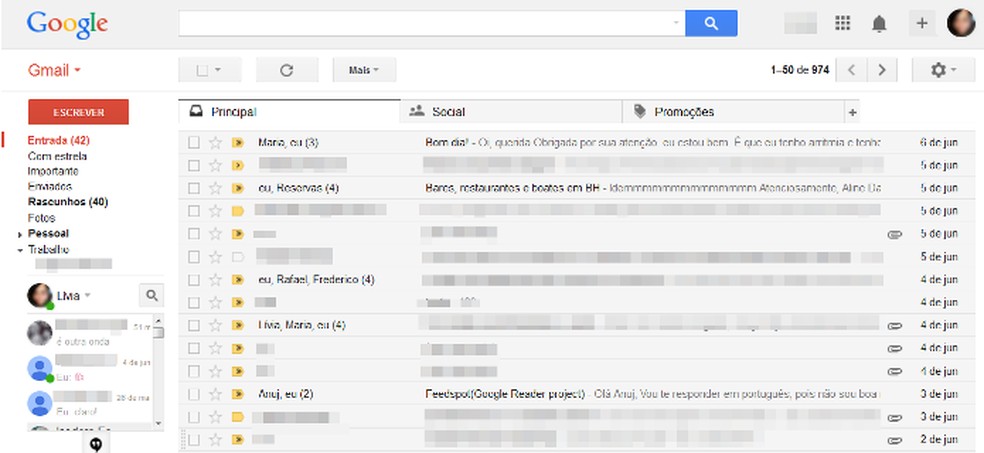Switch to the Social tab
The width and height of the screenshot is (984, 453).
510,112
